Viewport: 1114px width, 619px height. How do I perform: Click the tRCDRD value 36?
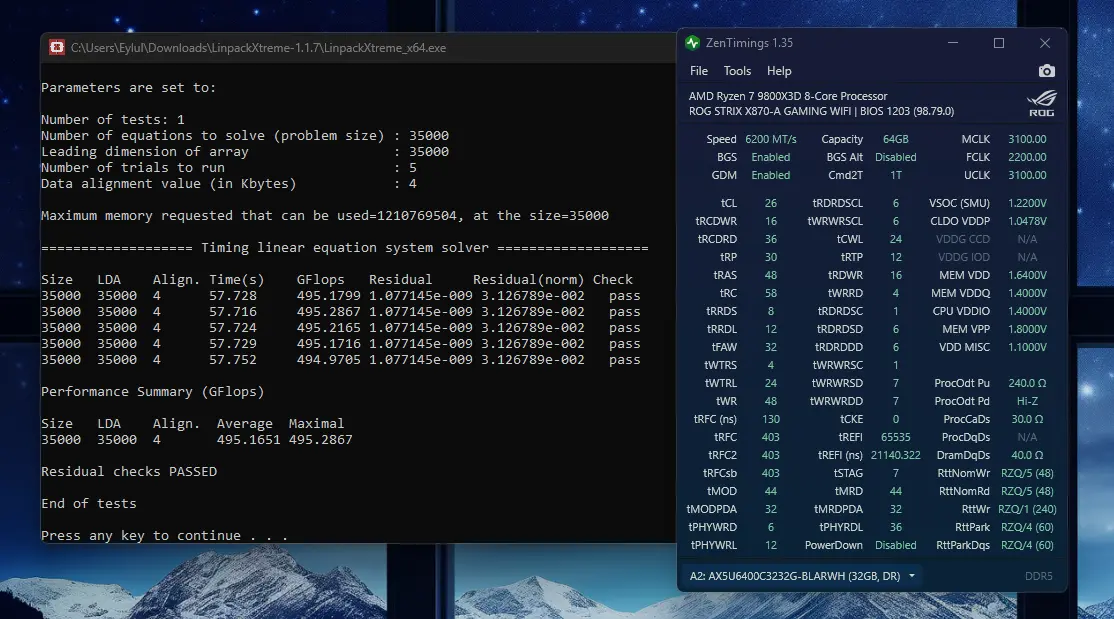tap(771, 239)
